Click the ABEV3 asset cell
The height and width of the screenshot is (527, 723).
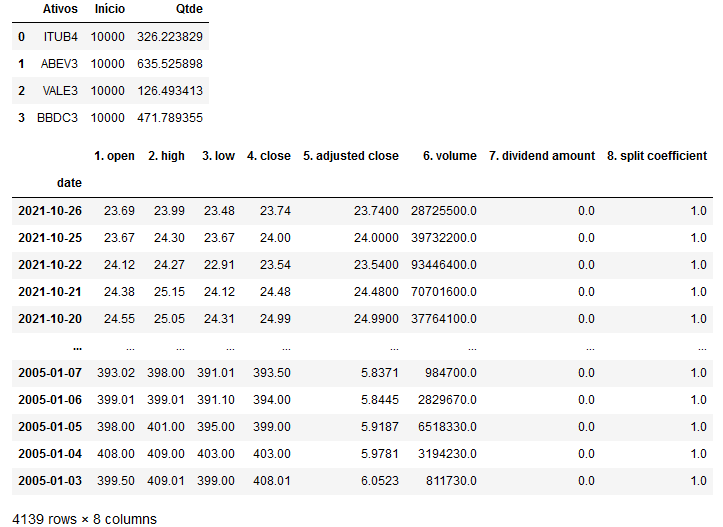pos(59,64)
